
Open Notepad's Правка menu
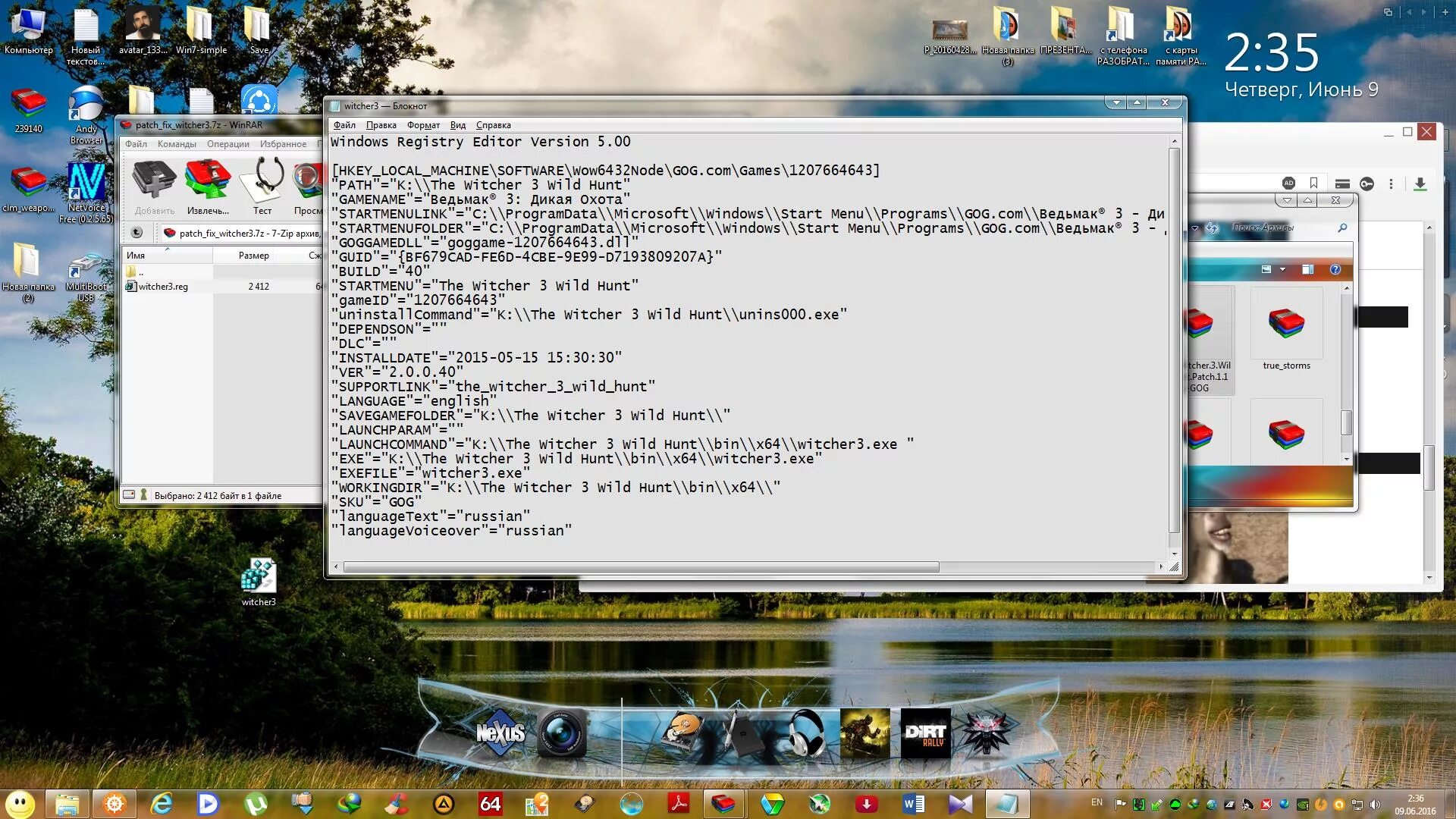(x=381, y=125)
